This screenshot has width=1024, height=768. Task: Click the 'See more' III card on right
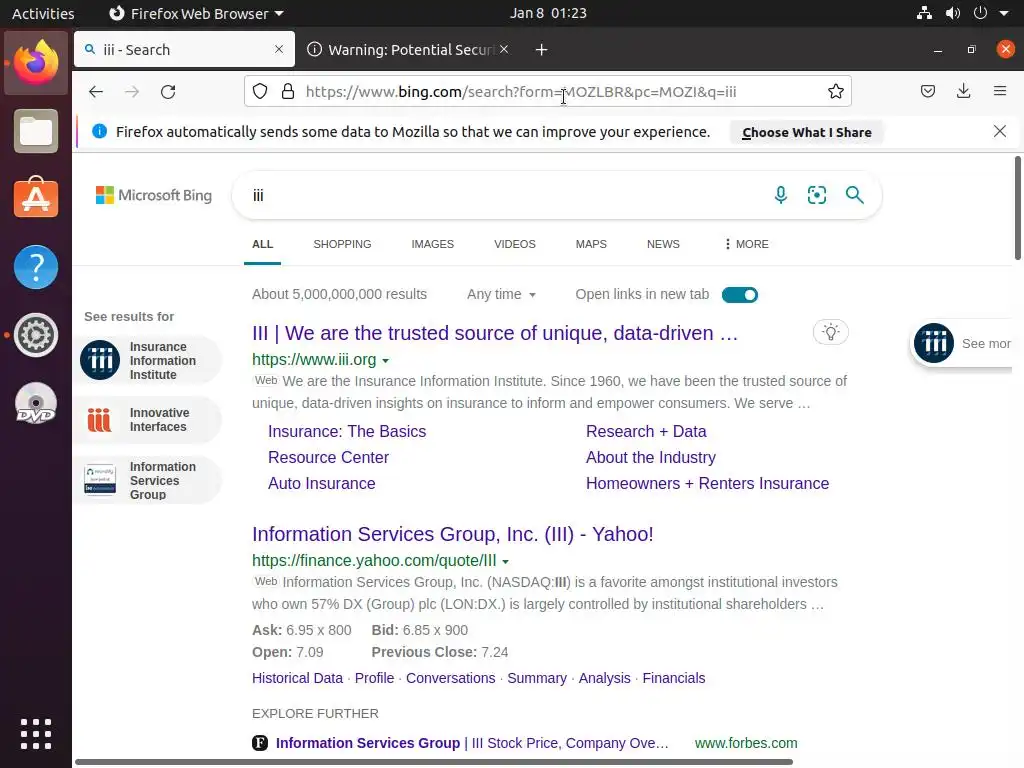click(962, 343)
